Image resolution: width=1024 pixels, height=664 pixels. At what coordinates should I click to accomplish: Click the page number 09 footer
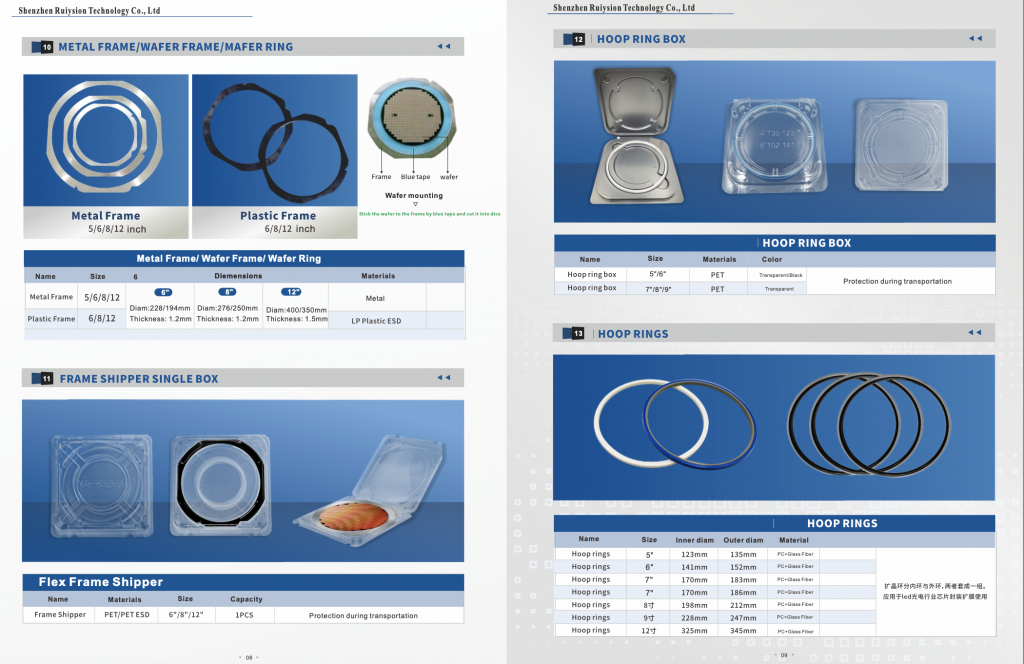point(784,655)
